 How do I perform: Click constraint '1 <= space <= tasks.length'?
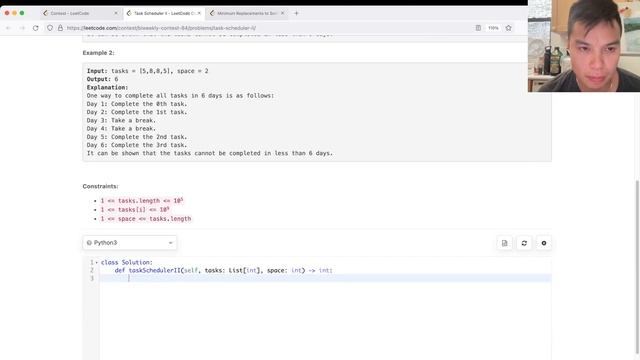pyautogui.click(x=146, y=219)
